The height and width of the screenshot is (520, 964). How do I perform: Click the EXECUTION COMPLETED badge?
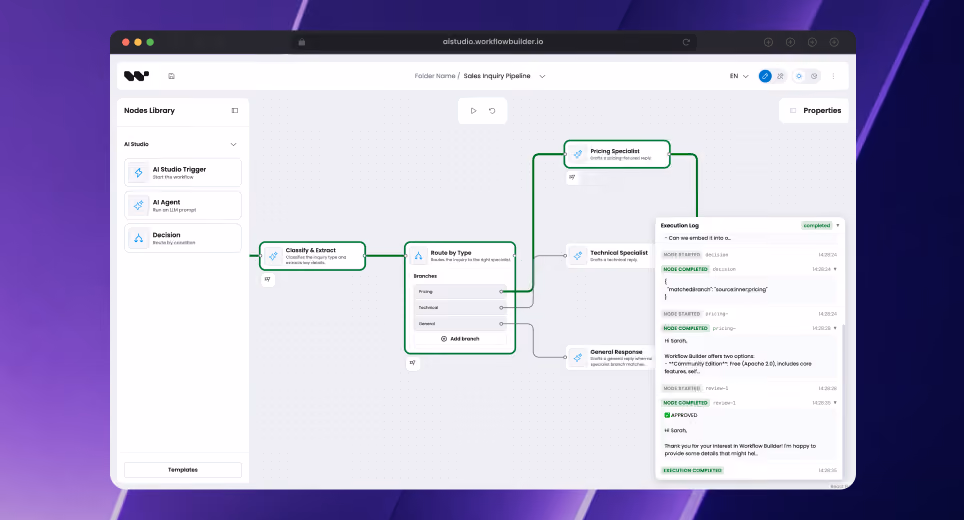pyautogui.click(x=692, y=470)
